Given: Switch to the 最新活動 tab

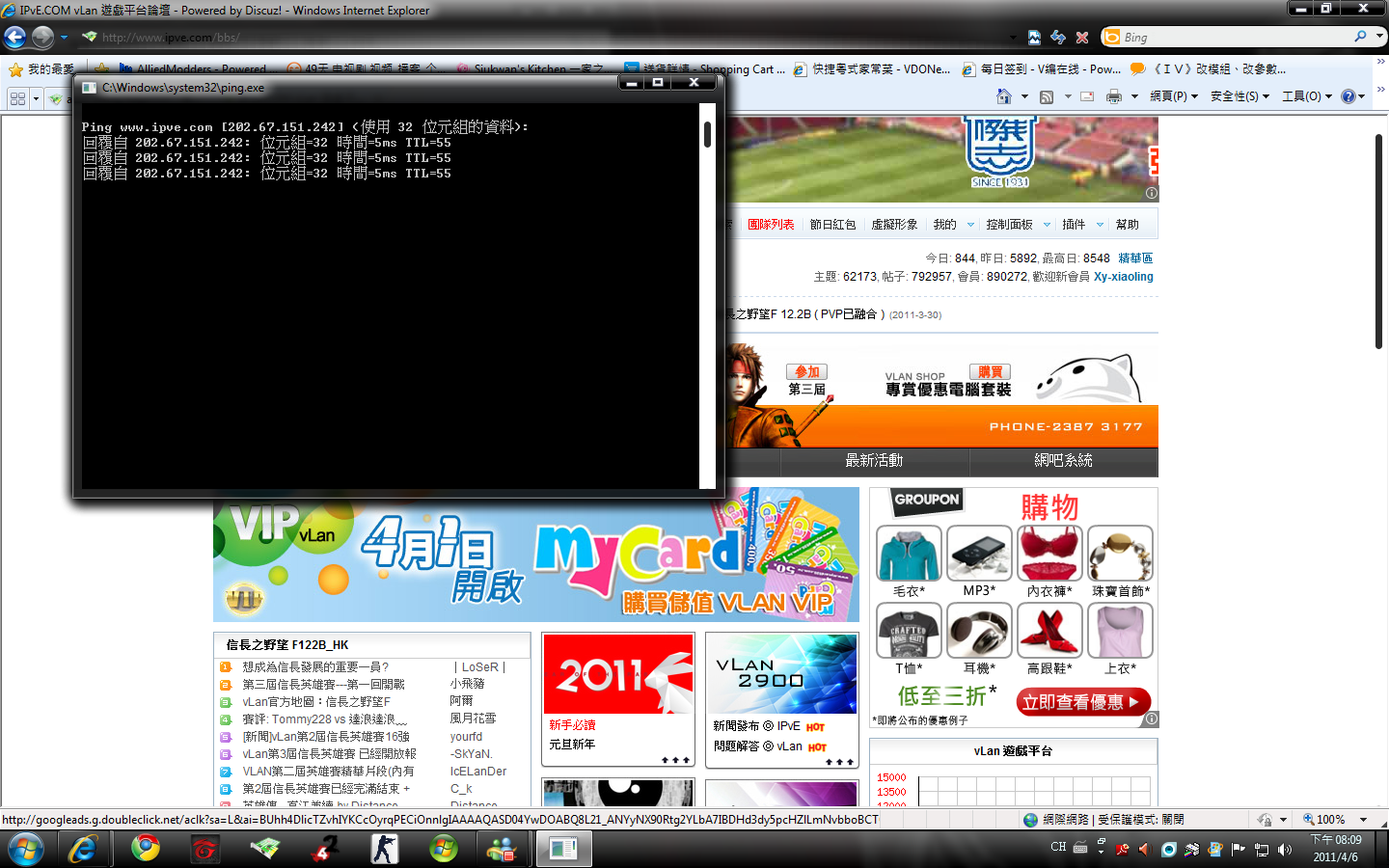Looking at the screenshot, I should point(874,461).
